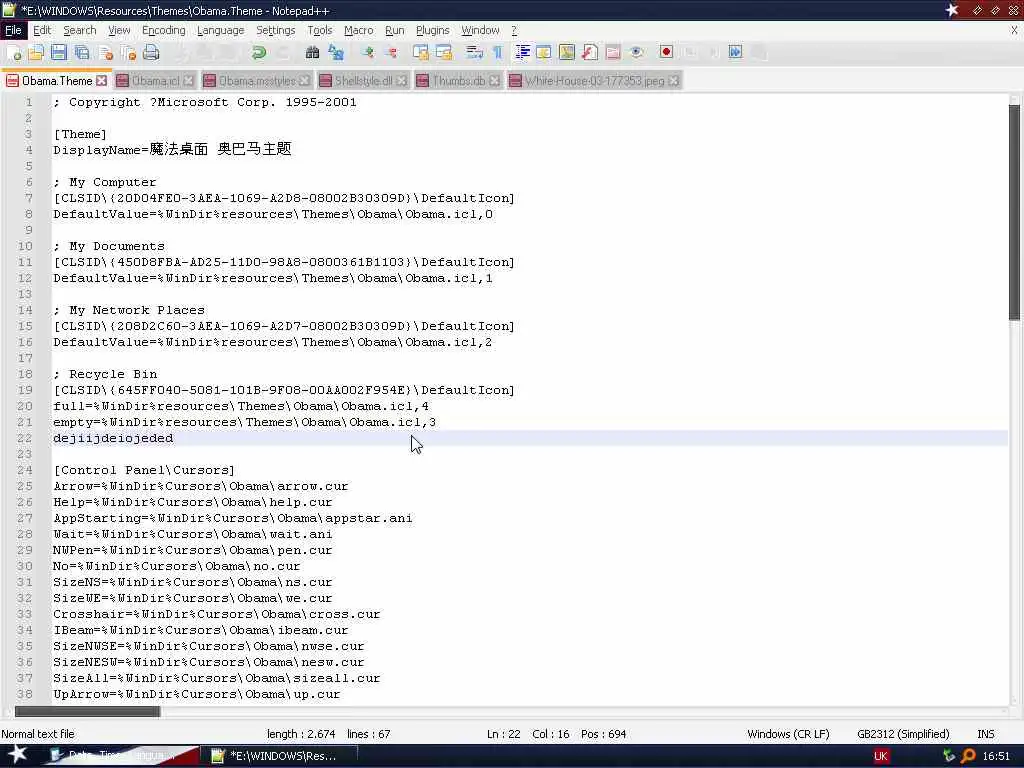Click the Folder as Workspace icon
This screenshot has width=1024, height=768.
[x=613, y=53]
